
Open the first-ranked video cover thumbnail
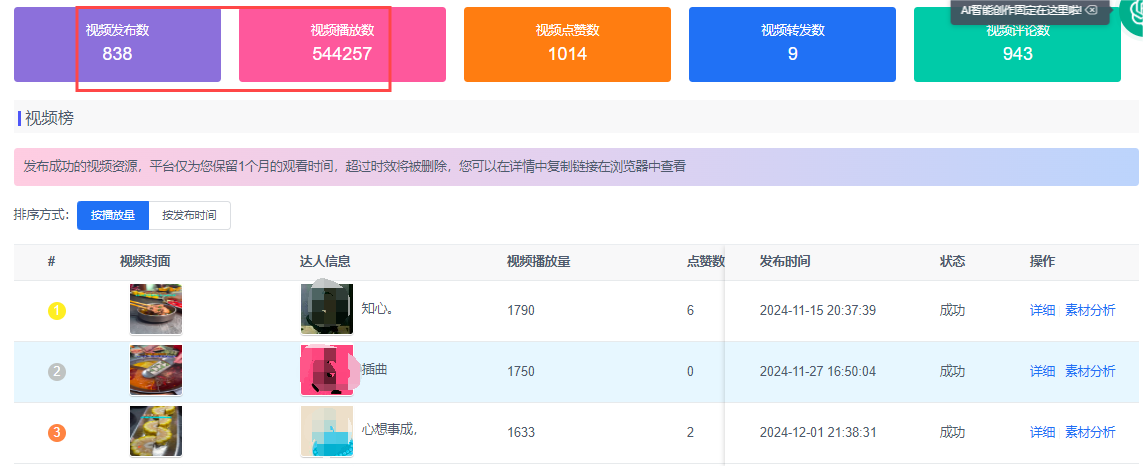(x=156, y=309)
